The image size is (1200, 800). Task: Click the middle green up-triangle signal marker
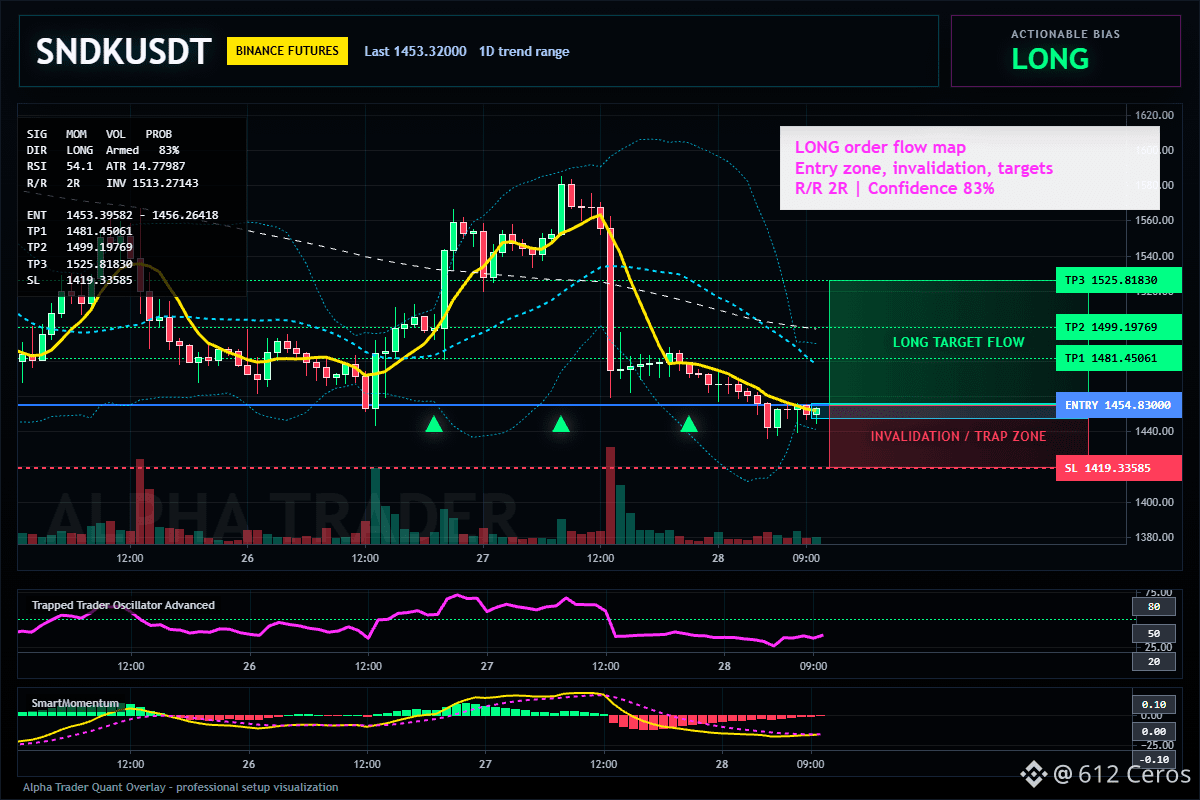click(561, 424)
